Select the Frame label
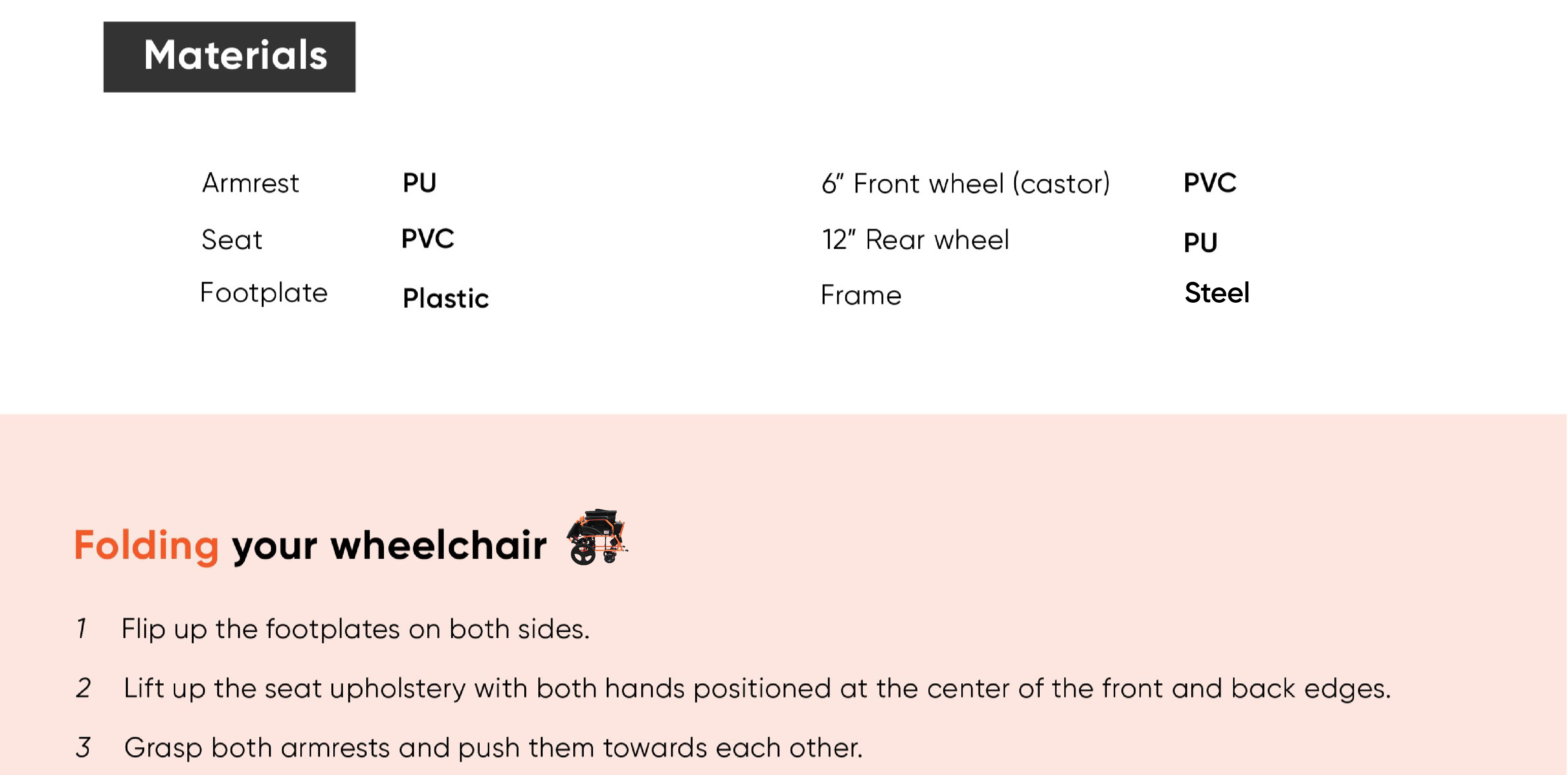This screenshot has height=775, width=1568. (x=861, y=295)
